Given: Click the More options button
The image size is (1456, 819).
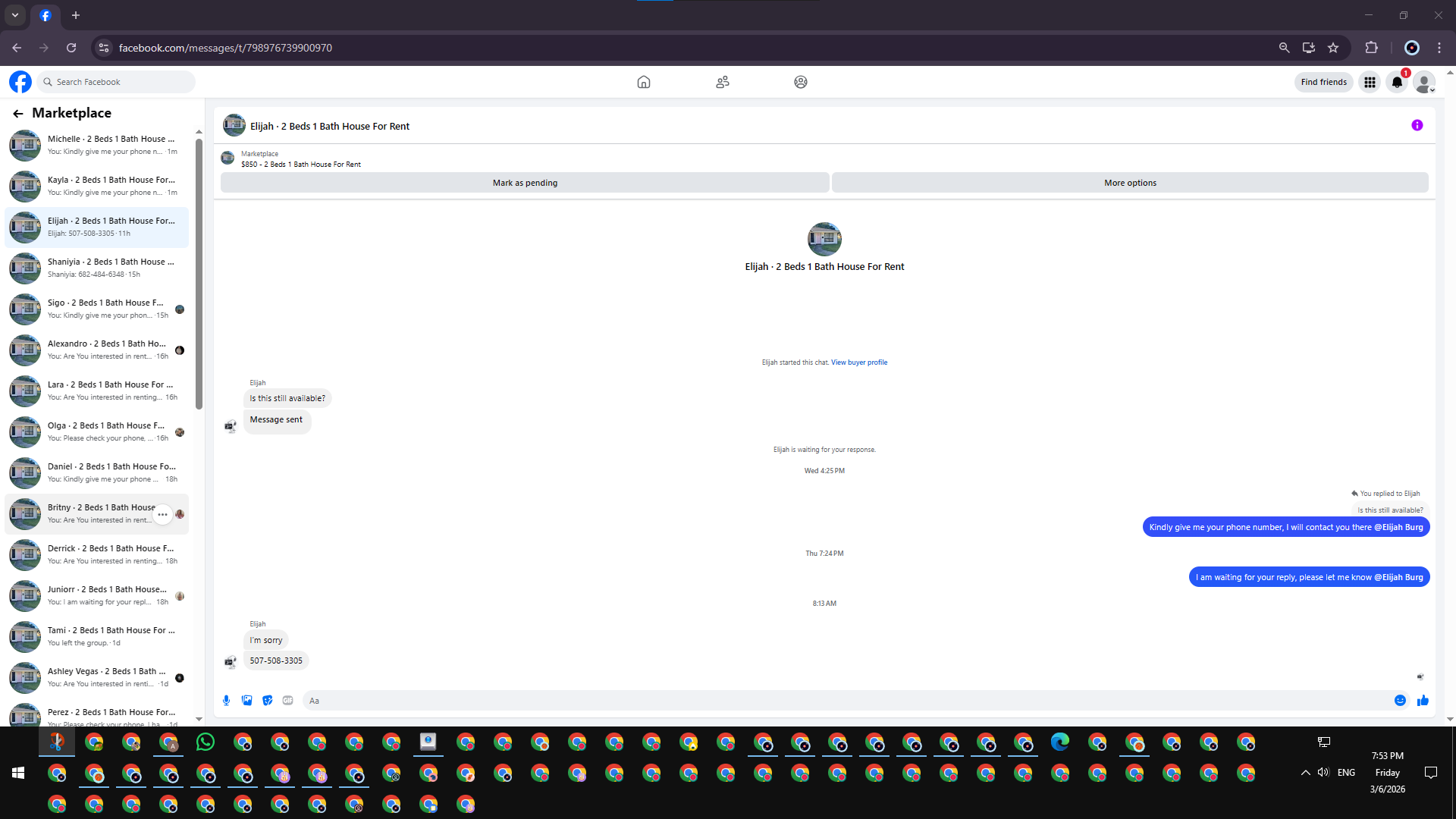Looking at the screenshot, I should [x=1130, y=183].
